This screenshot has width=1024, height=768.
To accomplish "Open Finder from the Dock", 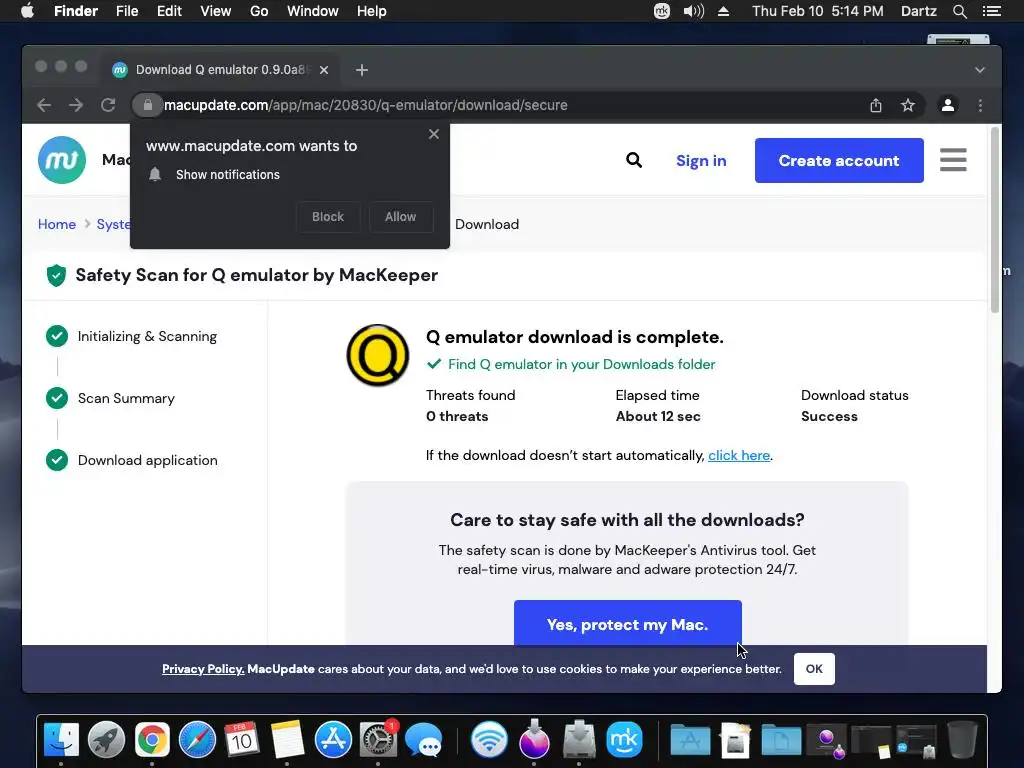I will (x=61, y=740).
